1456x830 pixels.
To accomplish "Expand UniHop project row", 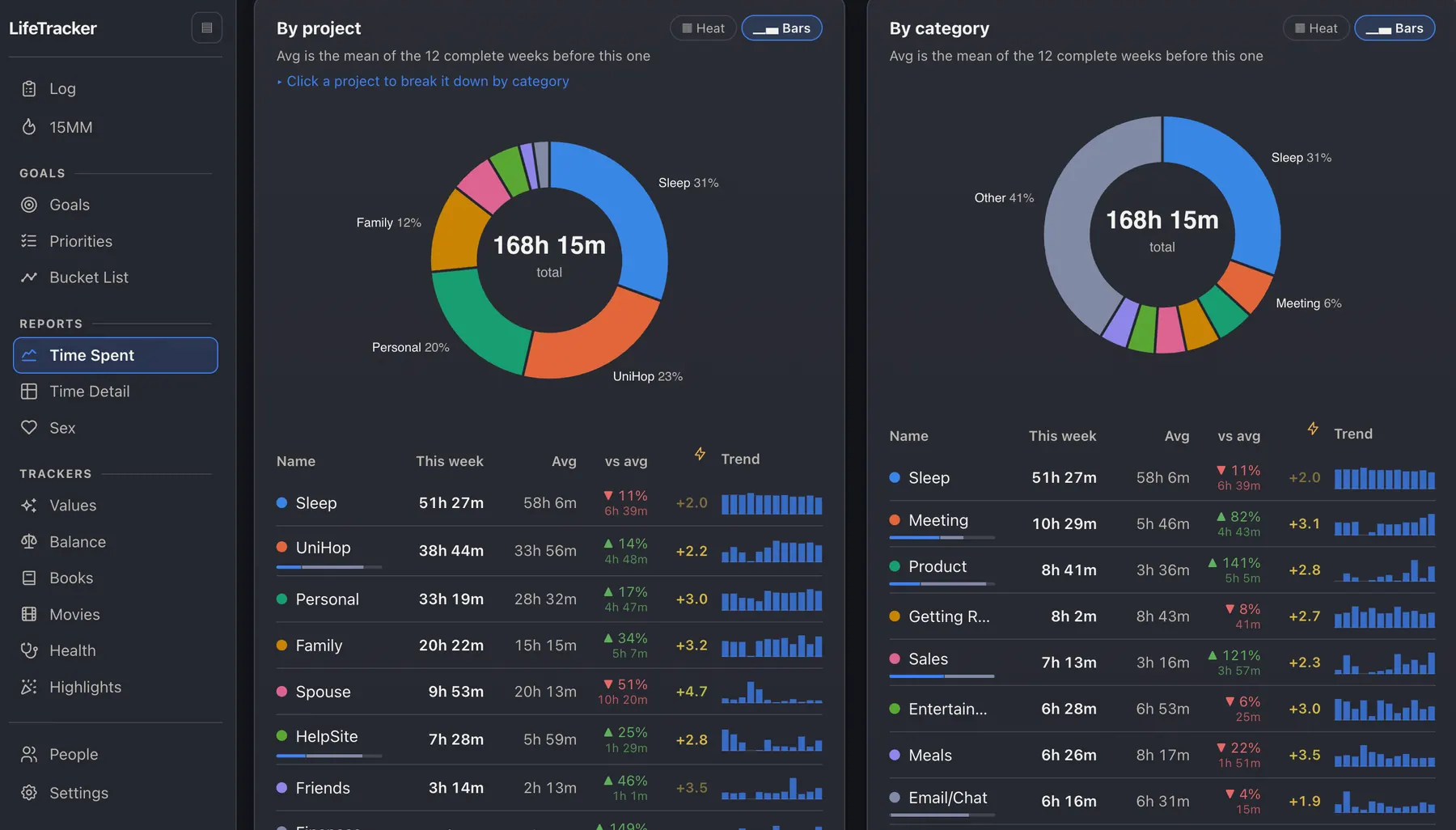I will [549, 551].
